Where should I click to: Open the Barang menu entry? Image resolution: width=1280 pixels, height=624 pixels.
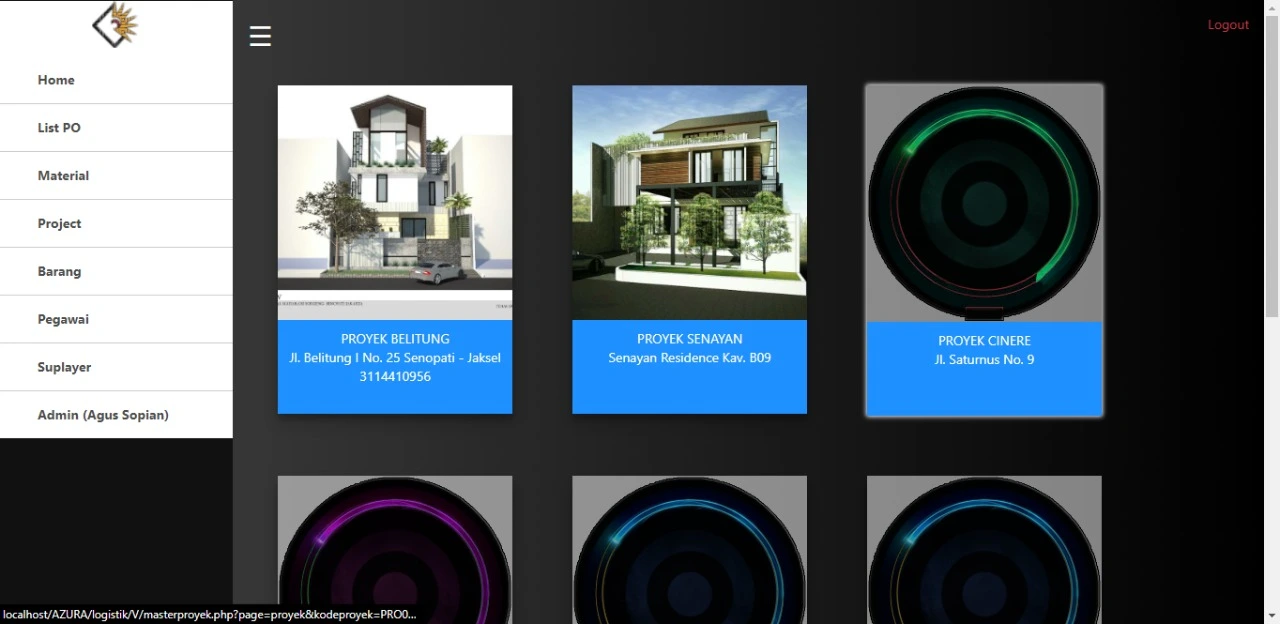click(59, 272)
